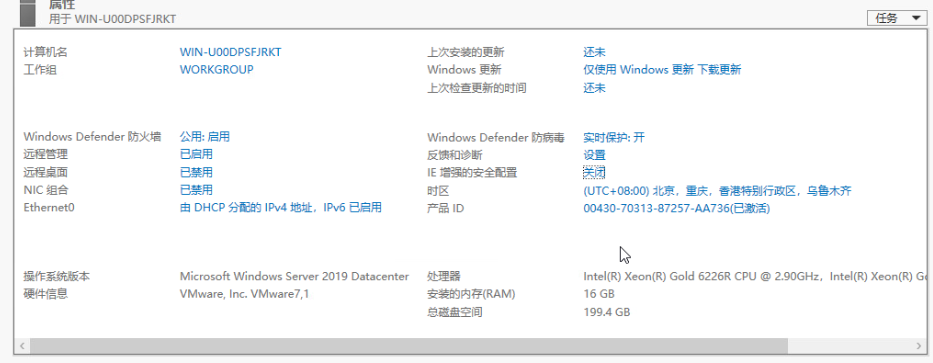
Task: Click the horizontal scrollbar right arrow
Action: 919,346
